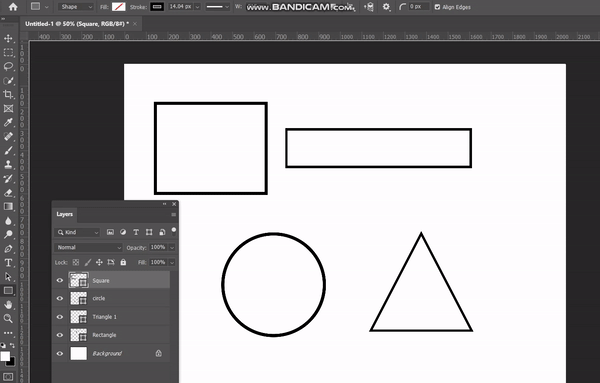Open the Layers panel menu
The image size is (600, 383).
[x=173, y=215]
